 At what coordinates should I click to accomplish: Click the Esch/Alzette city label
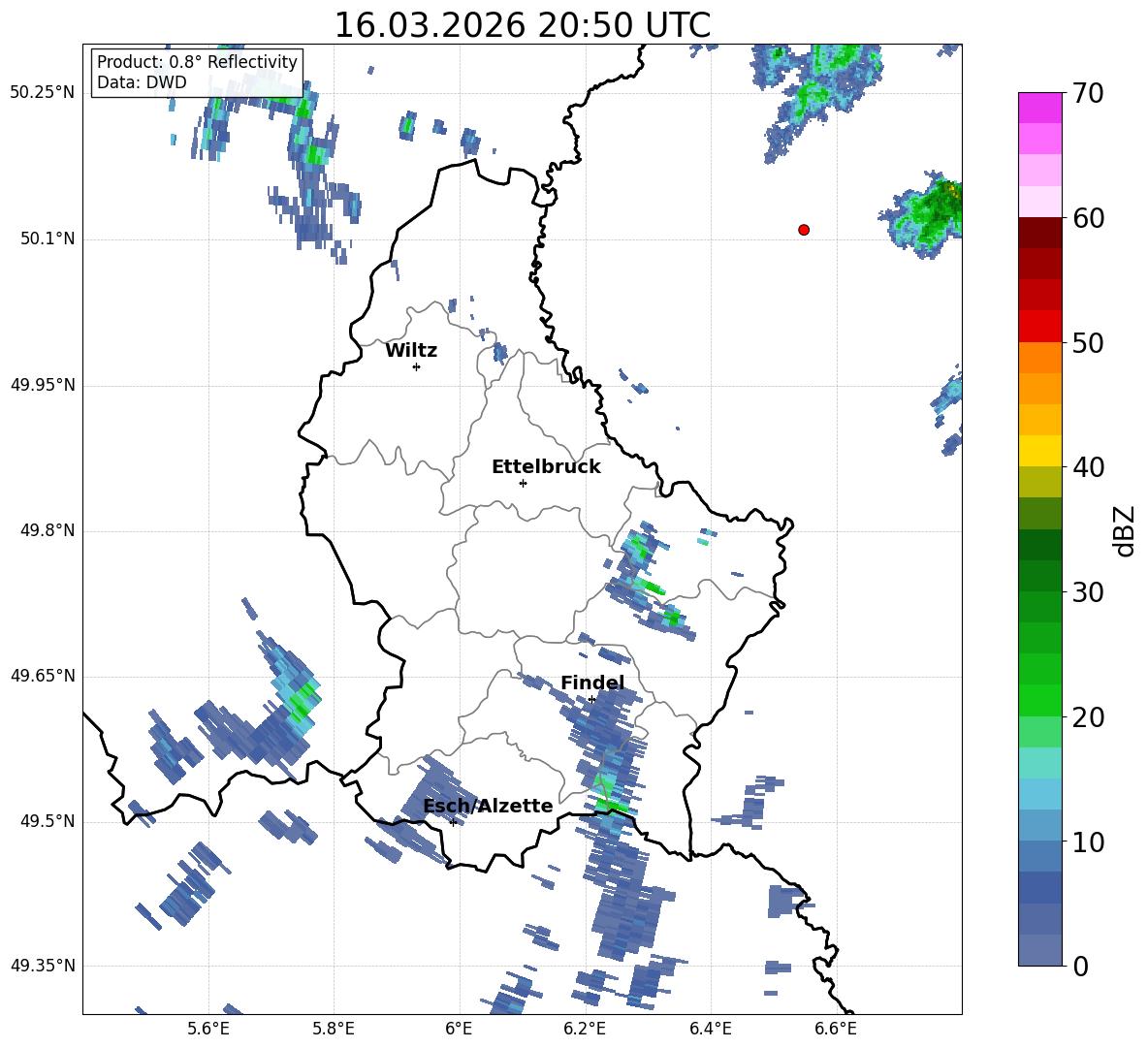pos(488,806)
